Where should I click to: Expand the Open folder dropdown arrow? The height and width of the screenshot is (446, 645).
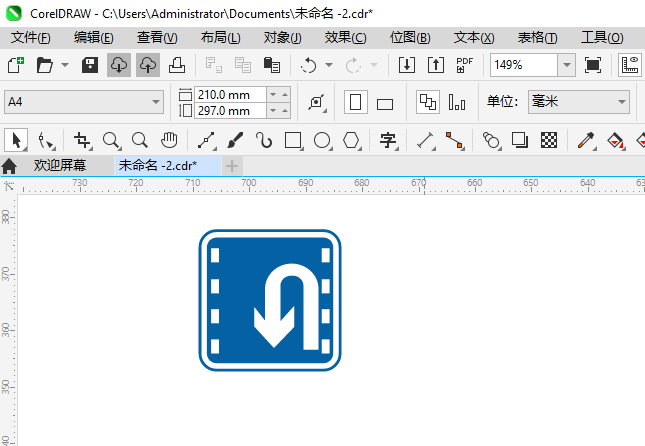65,65
